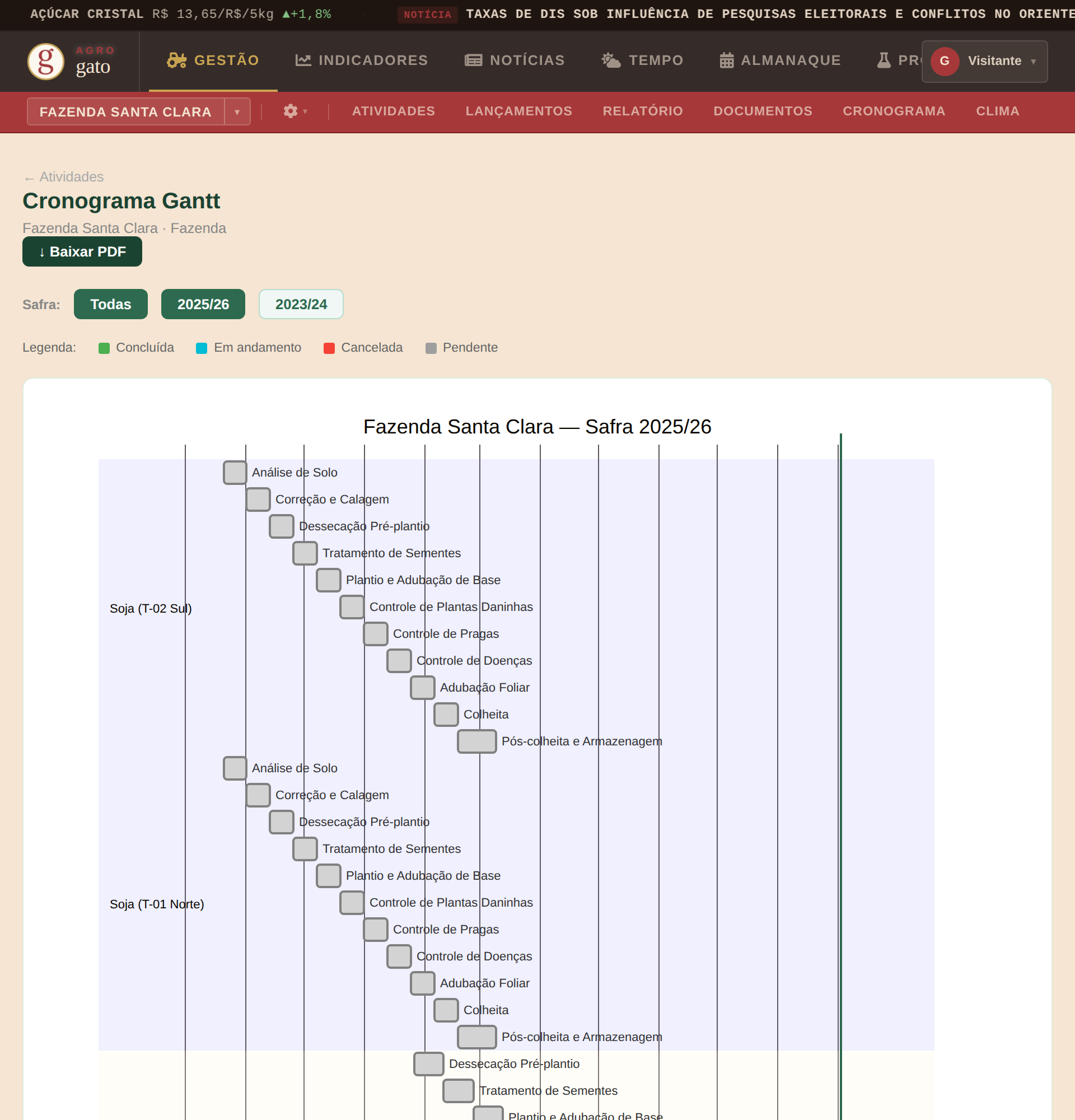The height and width of the screenshot is (1120, 1075).
Task: Click the Soja (T-01 Norte) Controle de Pragas bar
Action: [376, 929]
